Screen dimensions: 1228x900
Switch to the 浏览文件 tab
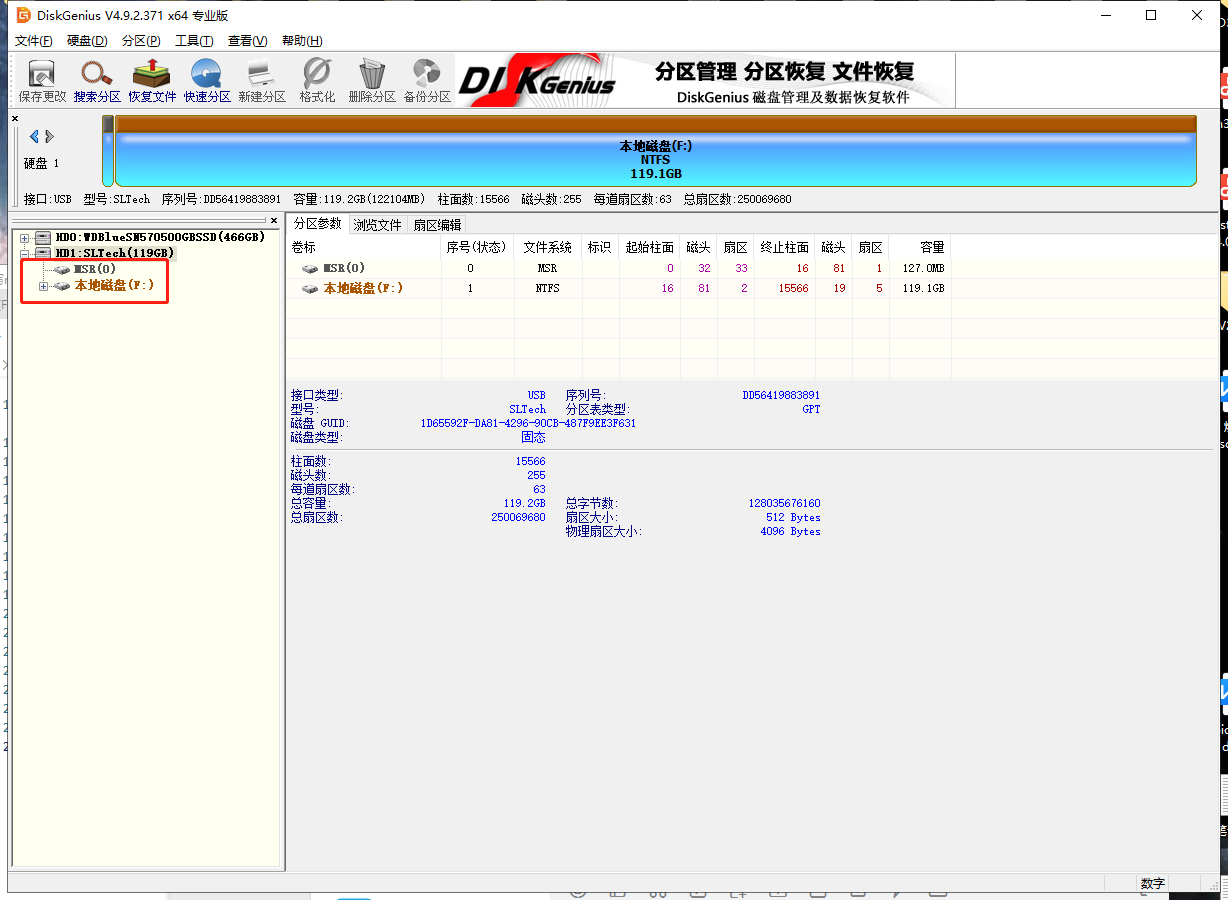[x=377, y=225]
